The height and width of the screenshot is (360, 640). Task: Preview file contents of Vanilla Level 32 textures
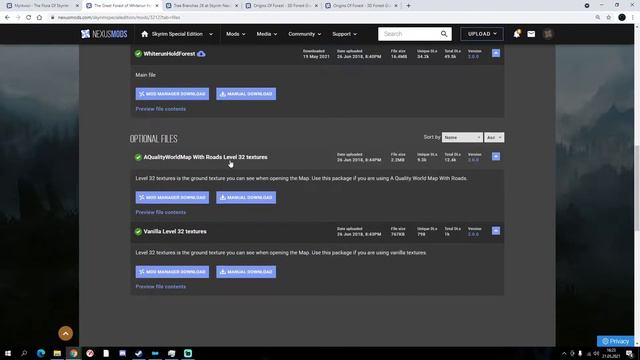[x=160, y=287]
